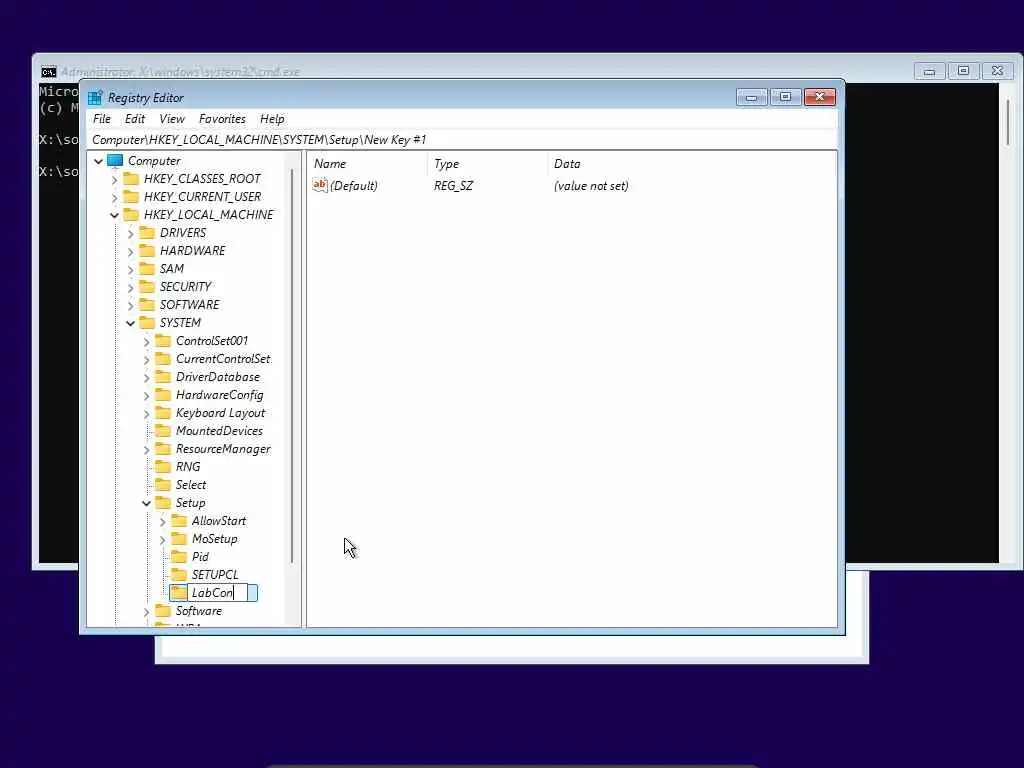This screenshot has width=1024, height=768.
Task: Collapse the SYSTEM key
Action: 131,323
